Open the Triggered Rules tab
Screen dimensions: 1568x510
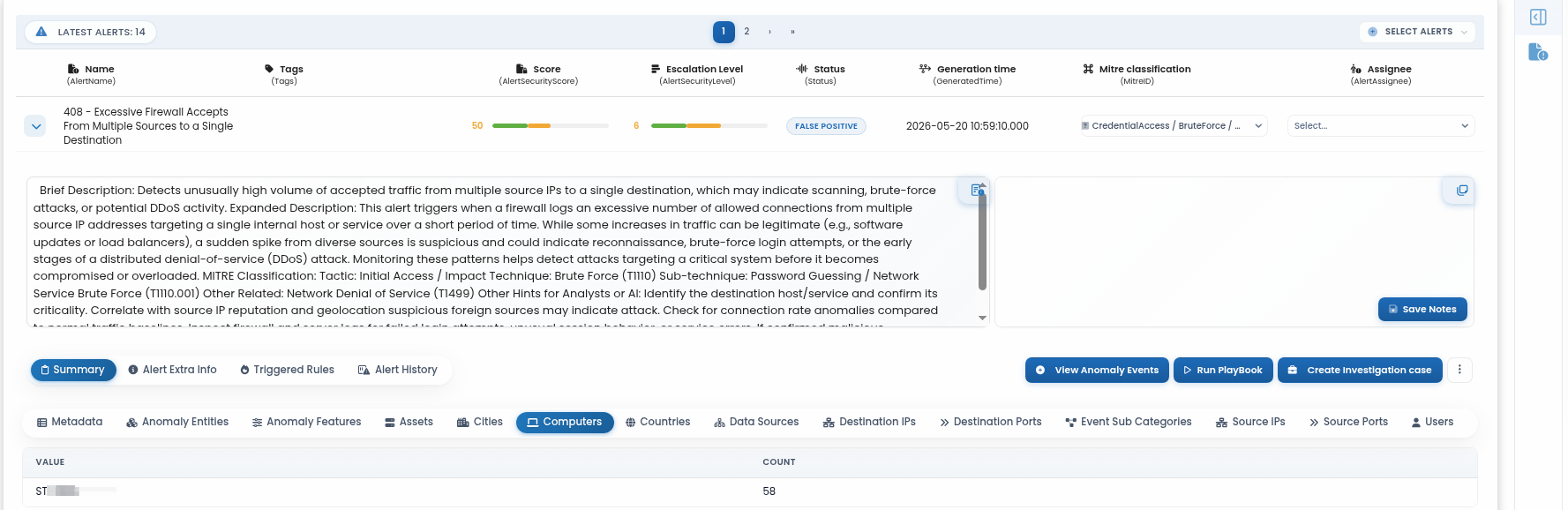point(287,370)
